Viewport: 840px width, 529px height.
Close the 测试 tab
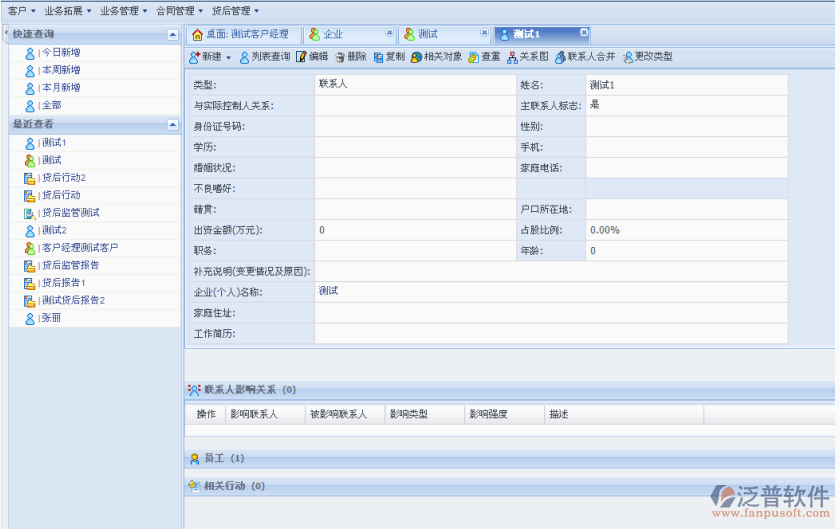point(487,33)
